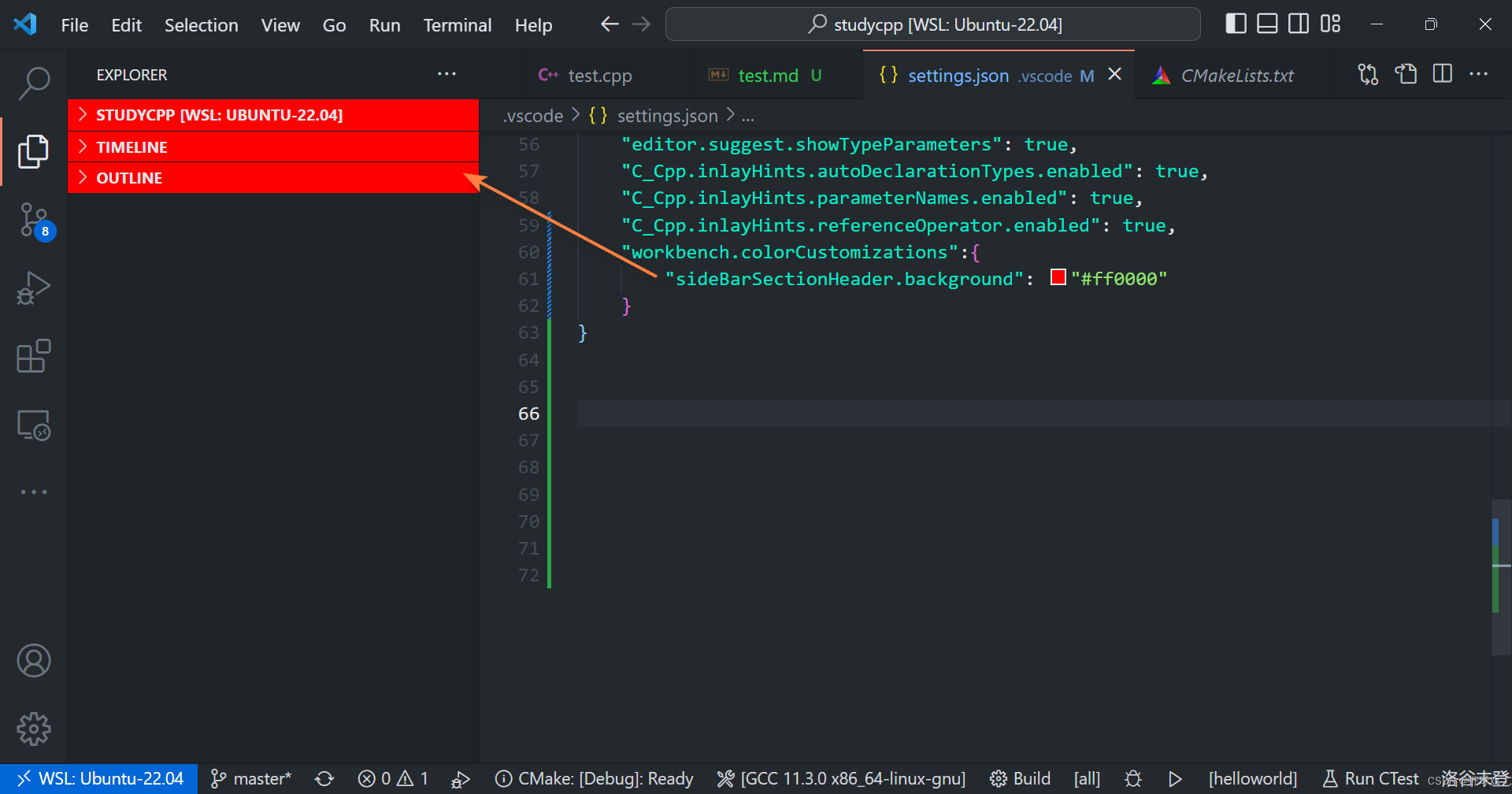Select the GCC 11.3.0 kit
Screen dimensions: 1512x794
coord(841,779)
